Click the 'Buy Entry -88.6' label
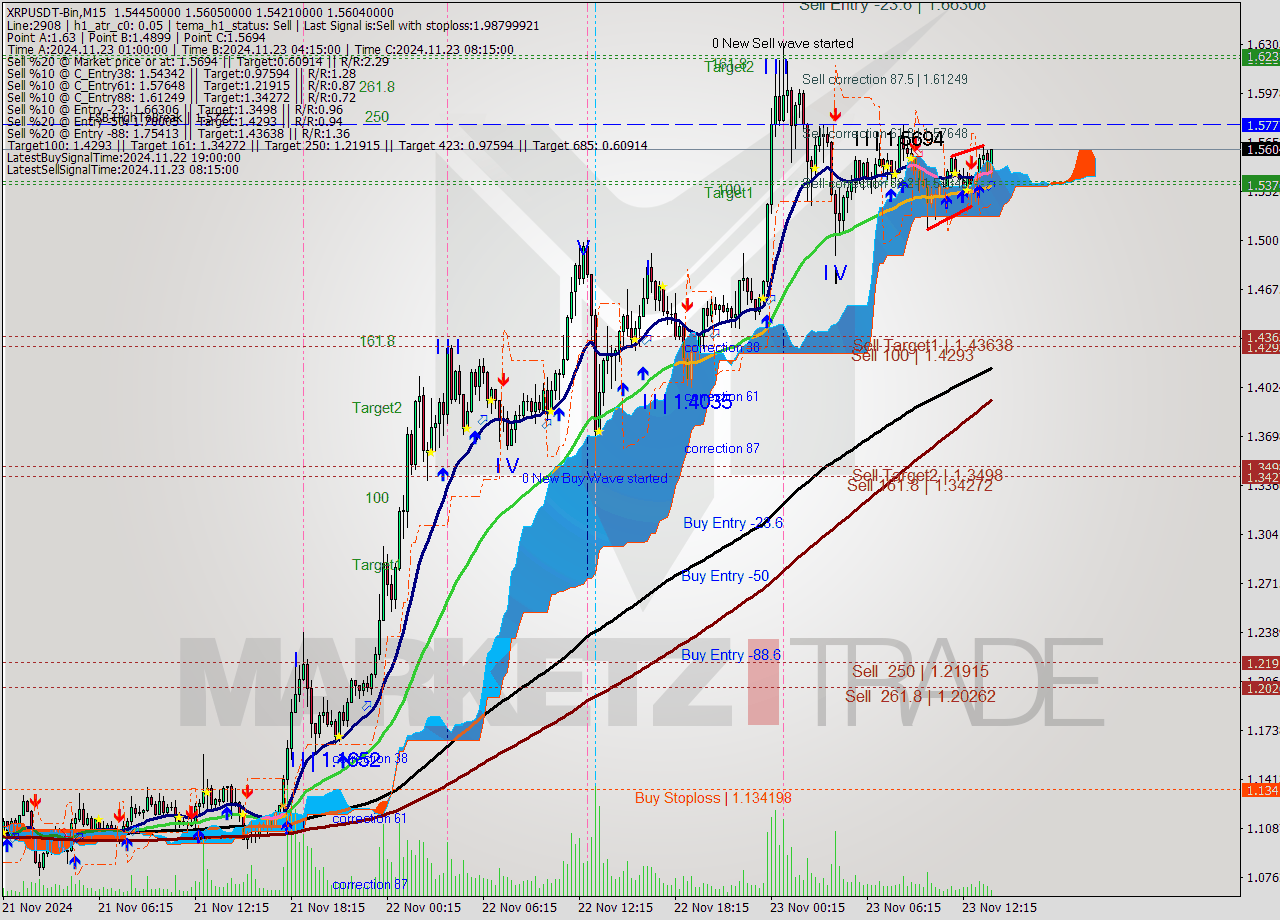 pos(731,655)
